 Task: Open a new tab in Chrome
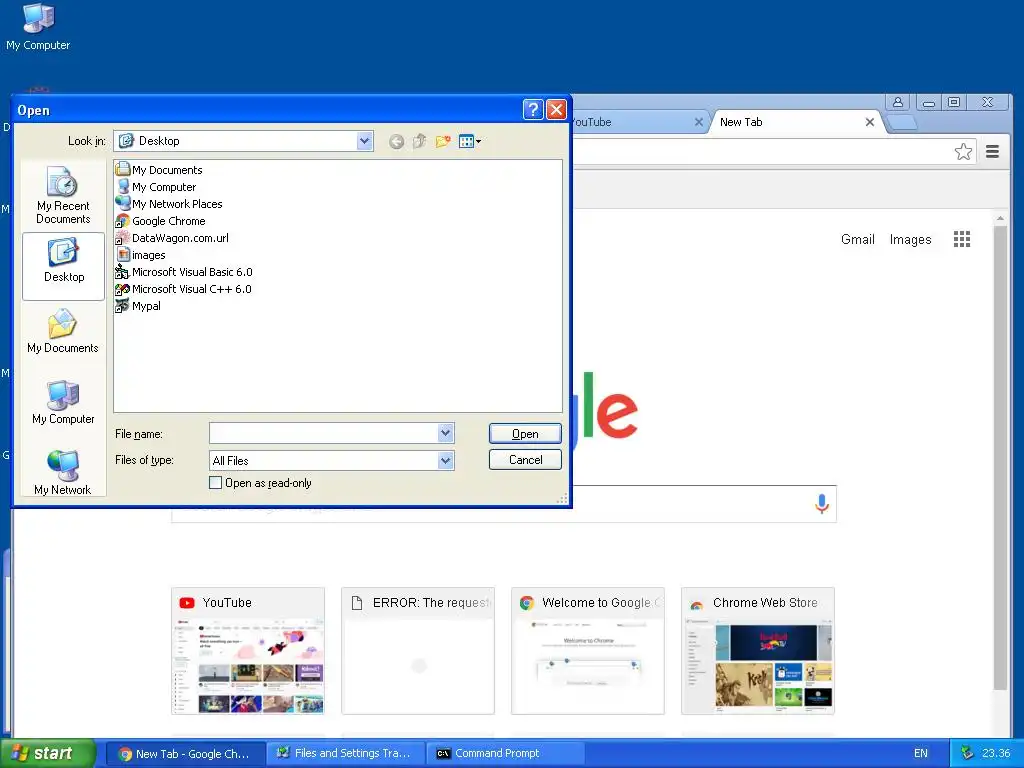click(x=903, y=122)
